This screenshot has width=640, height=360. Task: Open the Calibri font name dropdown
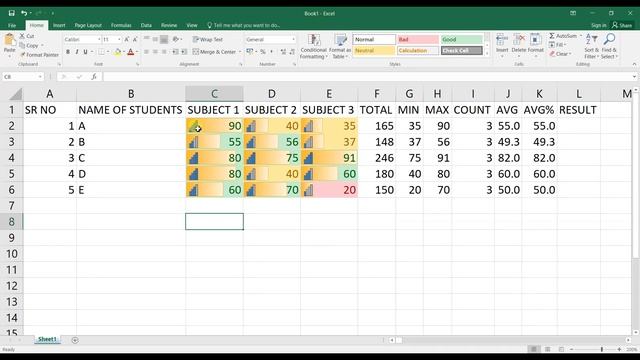[x=99, y=40]
